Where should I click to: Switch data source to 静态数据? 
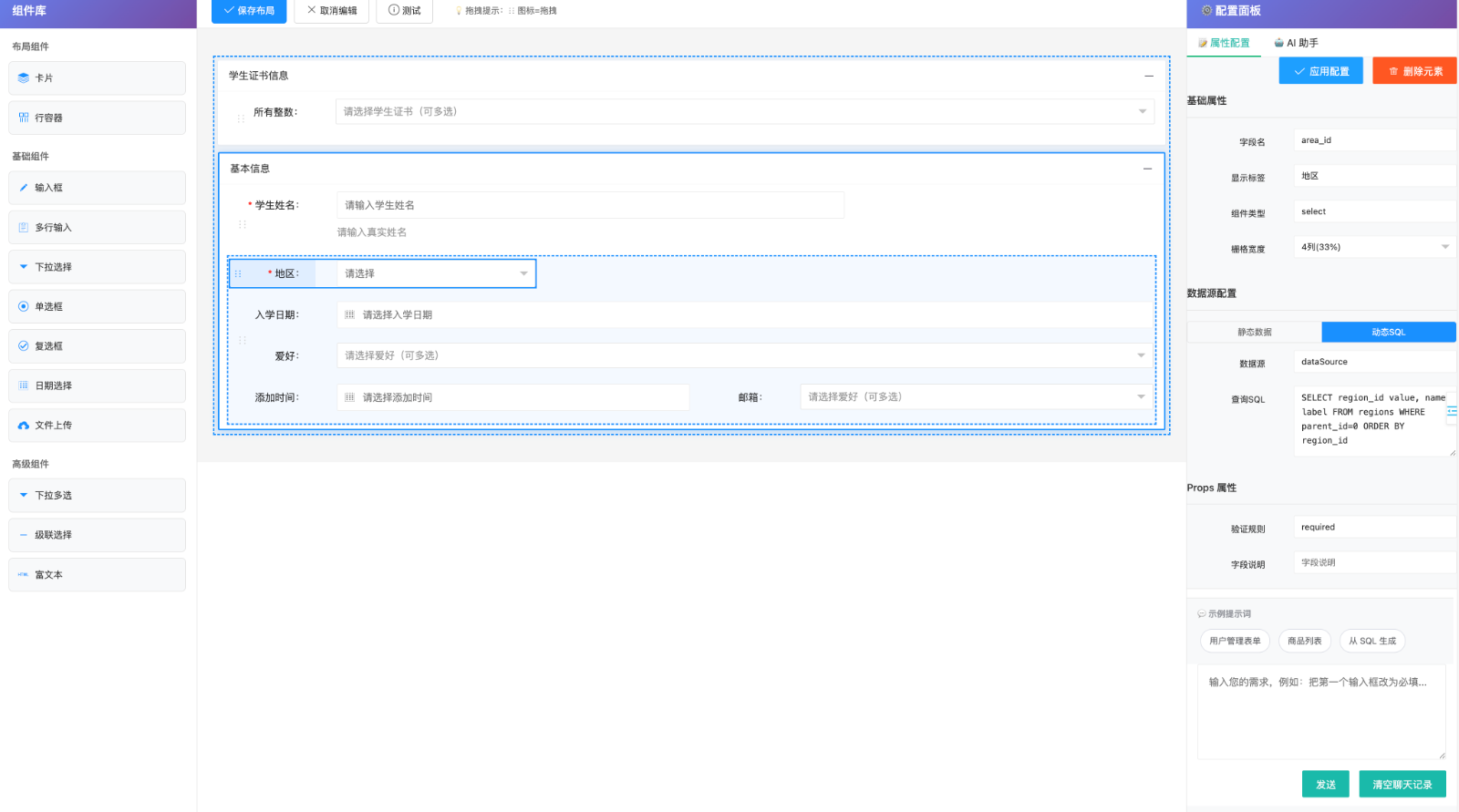point(1254,333)
